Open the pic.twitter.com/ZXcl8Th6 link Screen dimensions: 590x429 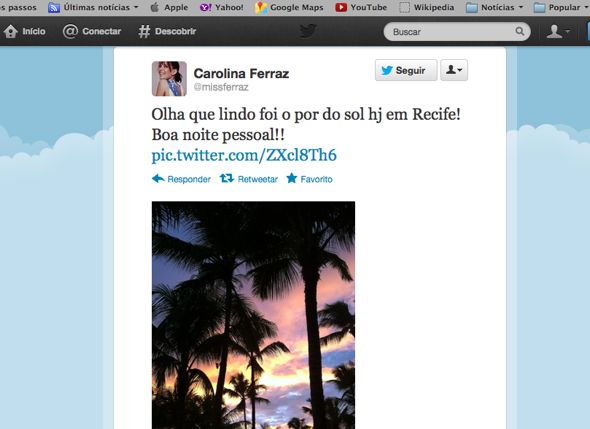coord(244,155)
